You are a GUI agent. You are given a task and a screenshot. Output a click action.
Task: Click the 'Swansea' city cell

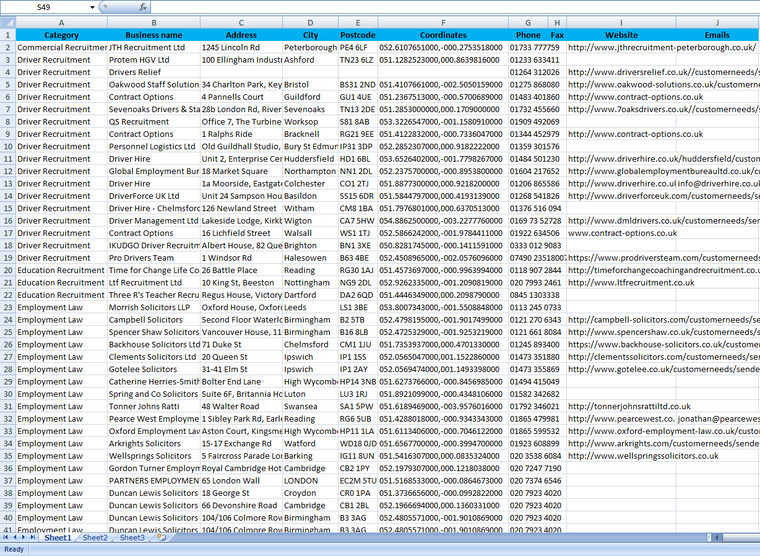pos(310,406)
